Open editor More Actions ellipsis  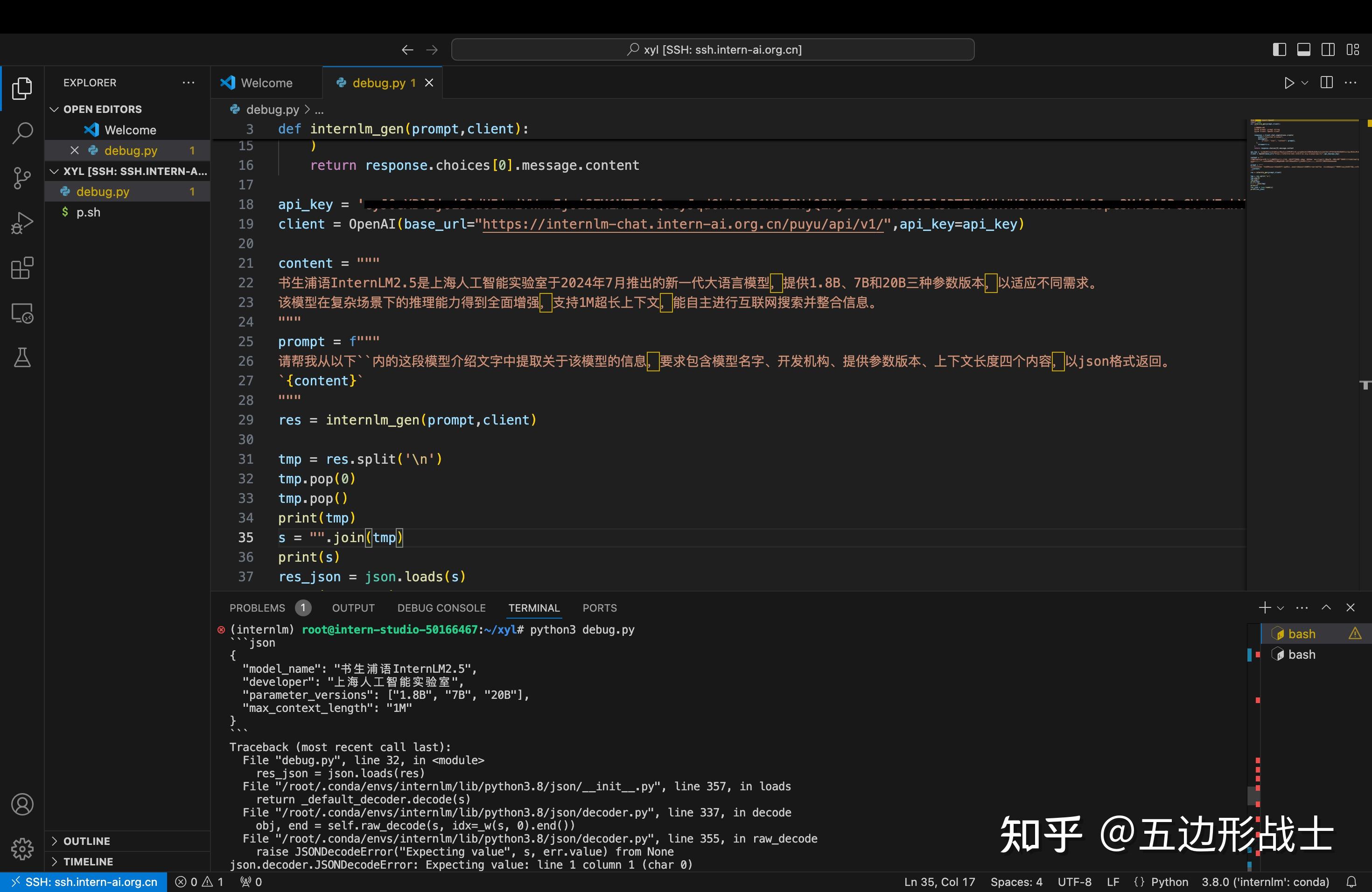pyautogui.click(x=1351, y=83)
